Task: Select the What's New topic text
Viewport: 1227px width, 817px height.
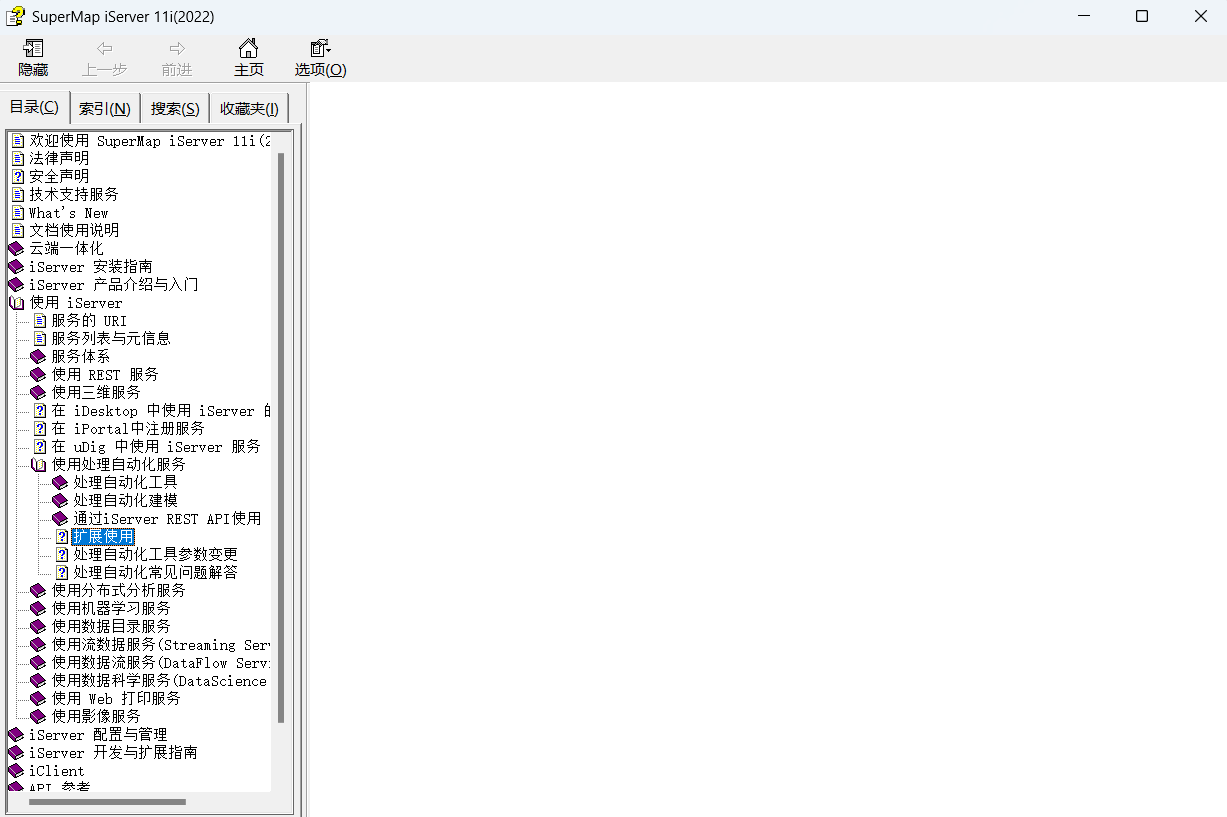Action: pos(68,212)
